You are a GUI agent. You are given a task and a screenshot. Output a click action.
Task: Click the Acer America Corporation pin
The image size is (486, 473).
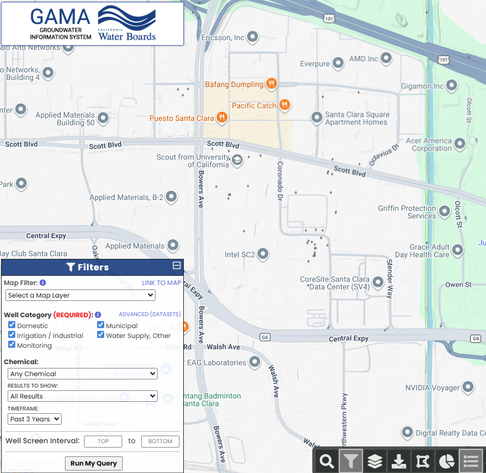[460, 144]
